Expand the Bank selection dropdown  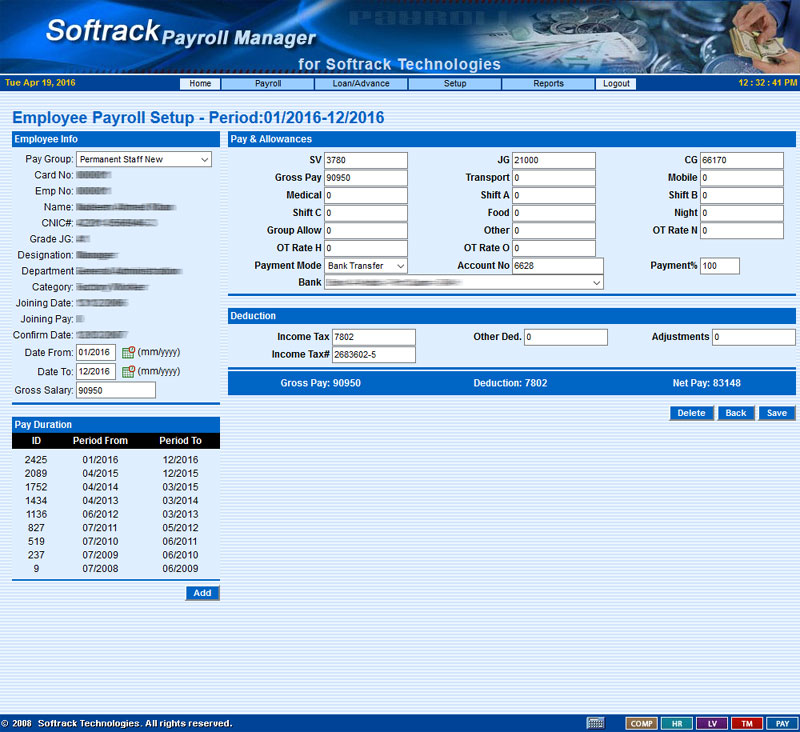(464, 283)
